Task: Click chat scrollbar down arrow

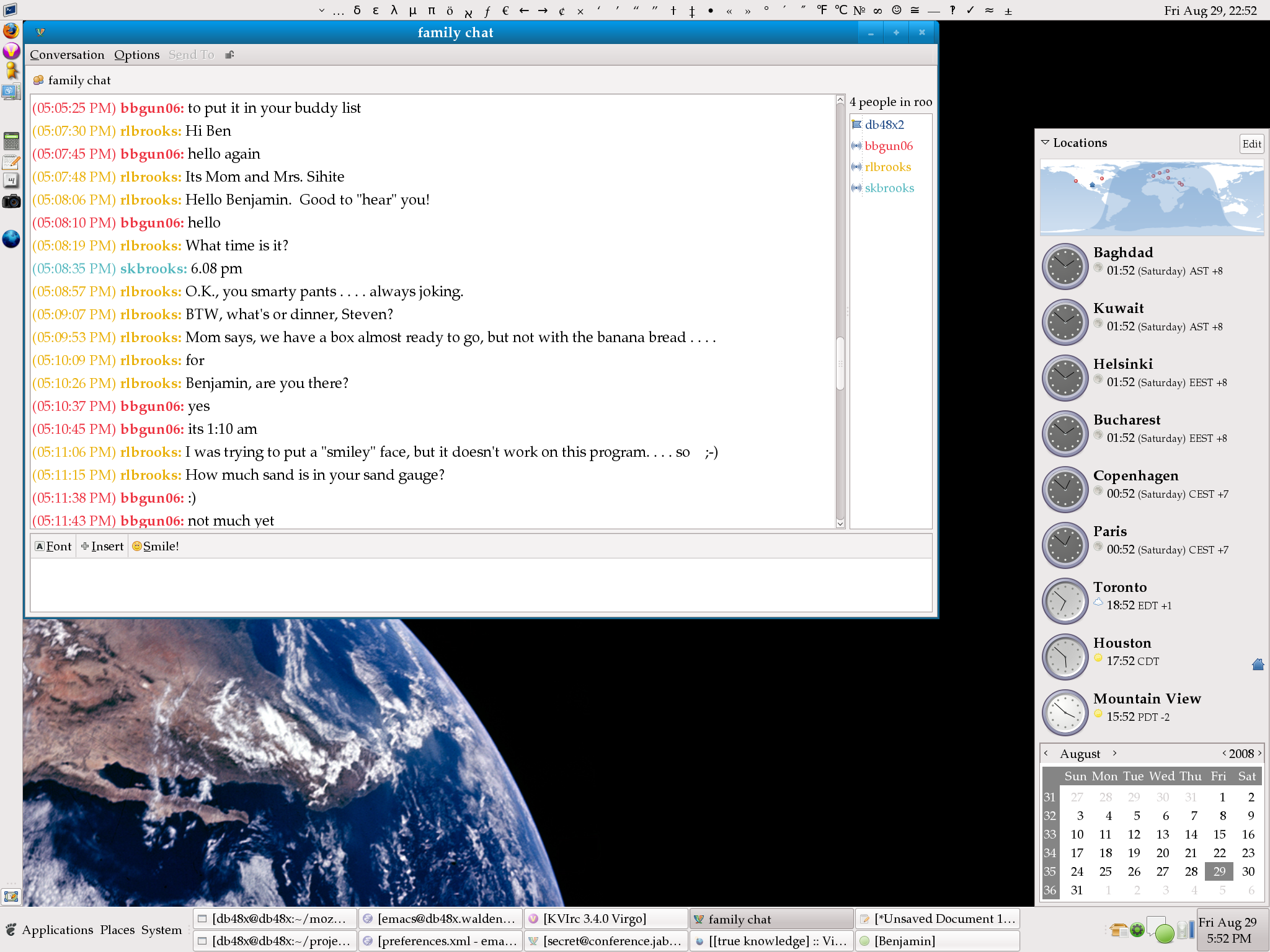Action: [840, 524]
